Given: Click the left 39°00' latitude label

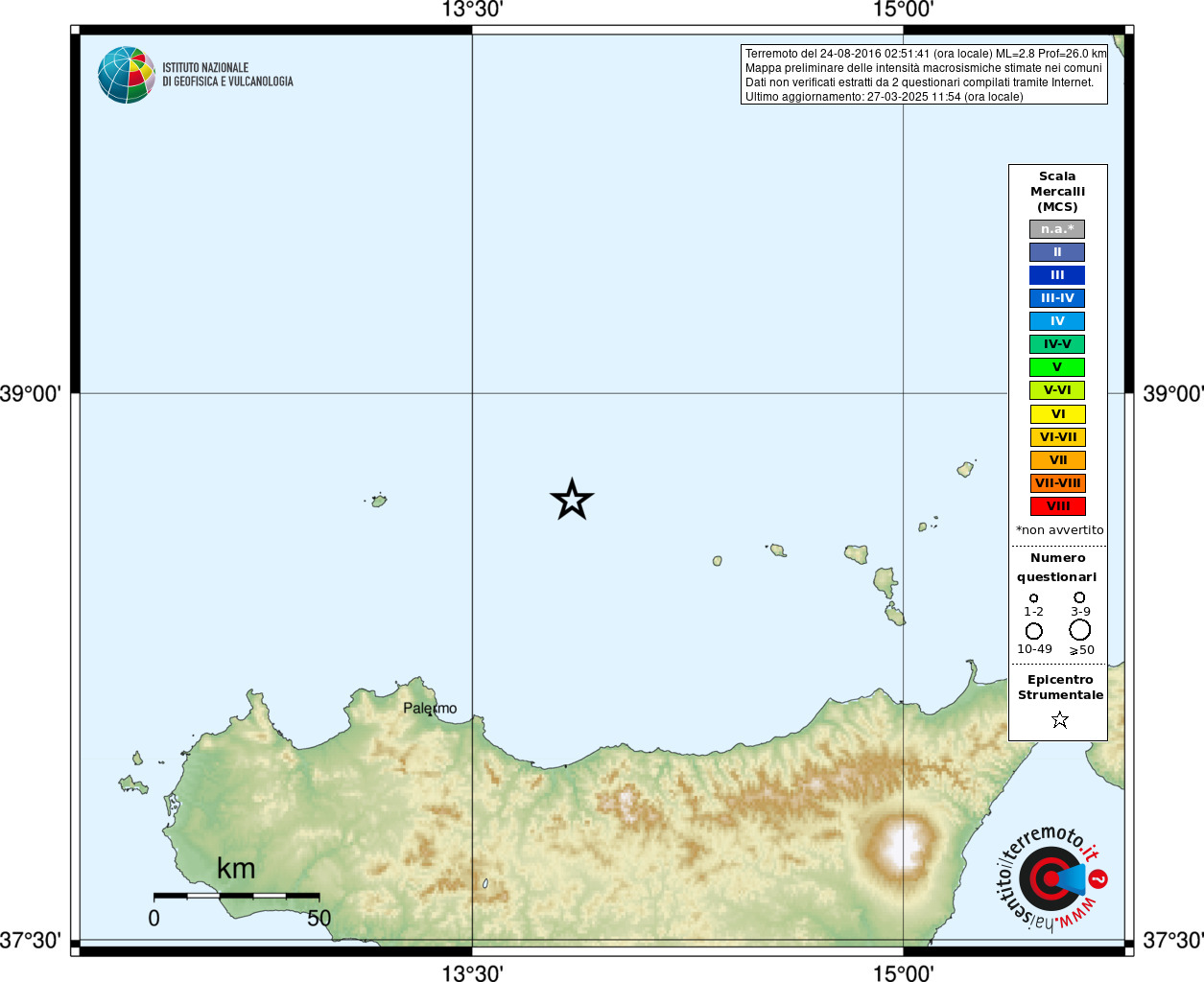Looking at the screenshot, I should [31, 394].
